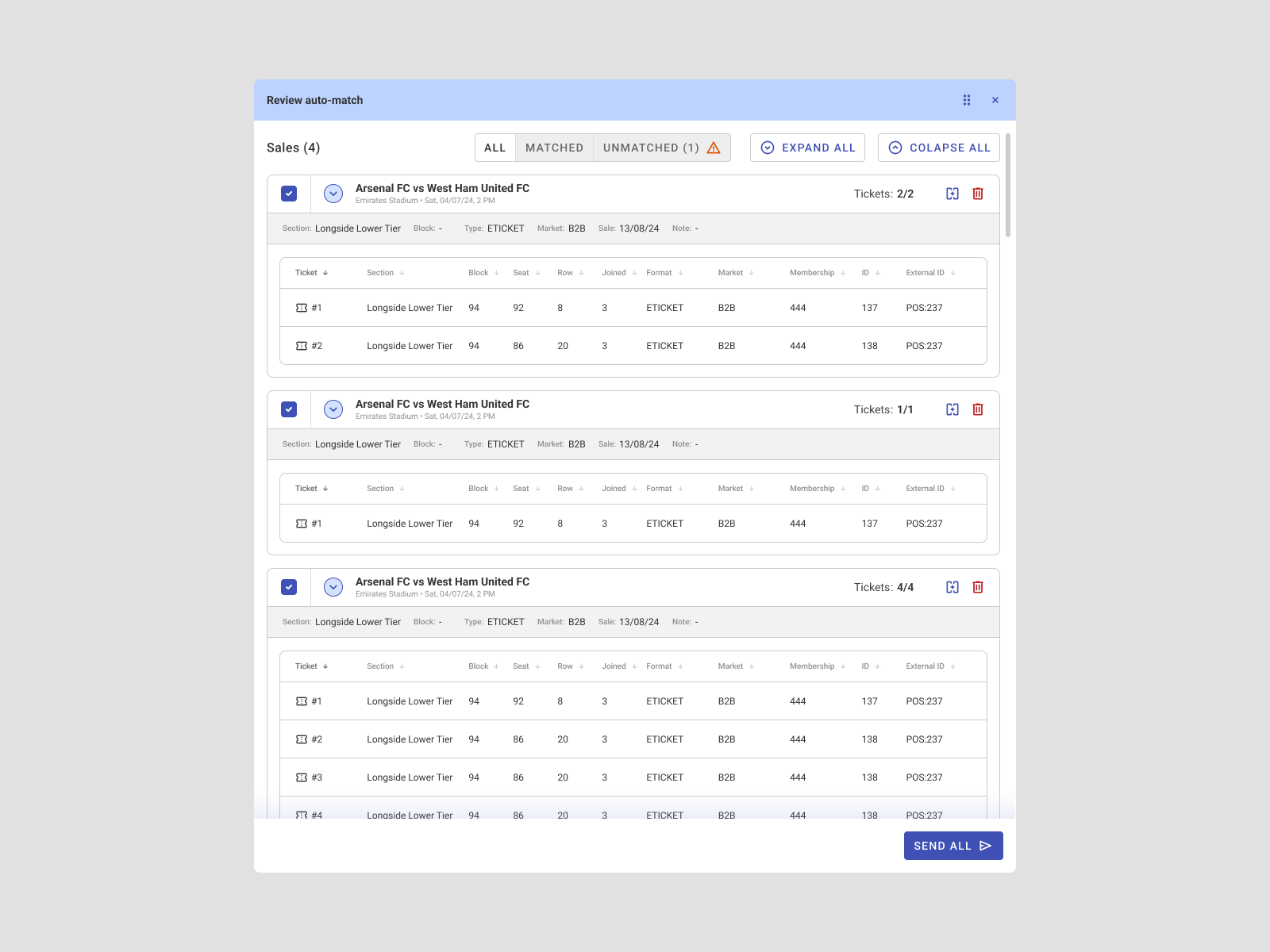
Task: Click the warning triangle on the Unmatched tab
Action: tap(713, 147)
